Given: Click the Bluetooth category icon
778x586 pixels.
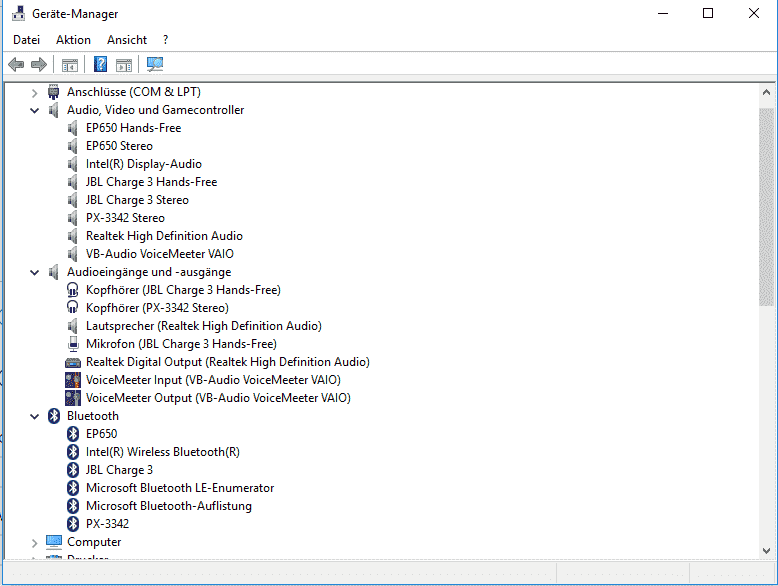Looking at the screenshot, I should click(x=54, y=416).
